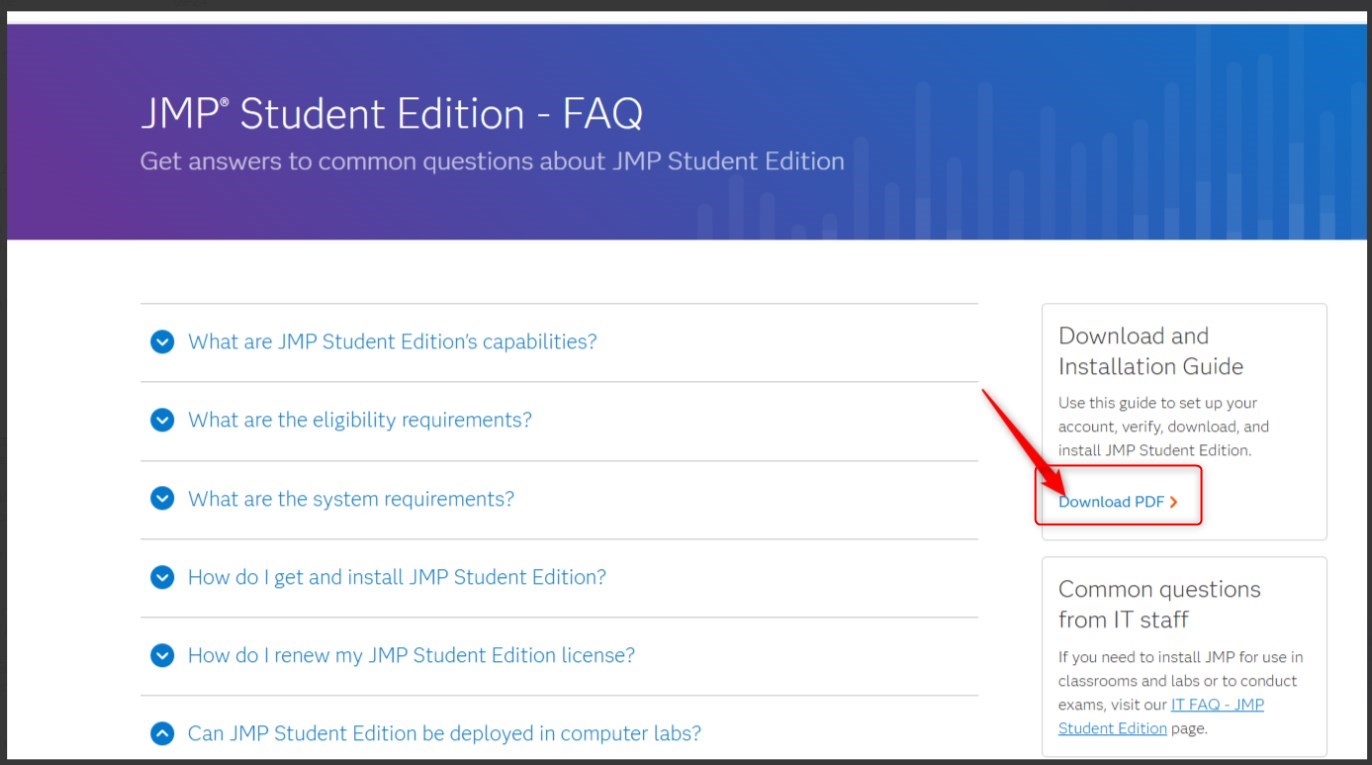Click the chevron icon beside JMP Student Edition's capabilities
Screen dimensions: 1372x765
click(162, 342)
